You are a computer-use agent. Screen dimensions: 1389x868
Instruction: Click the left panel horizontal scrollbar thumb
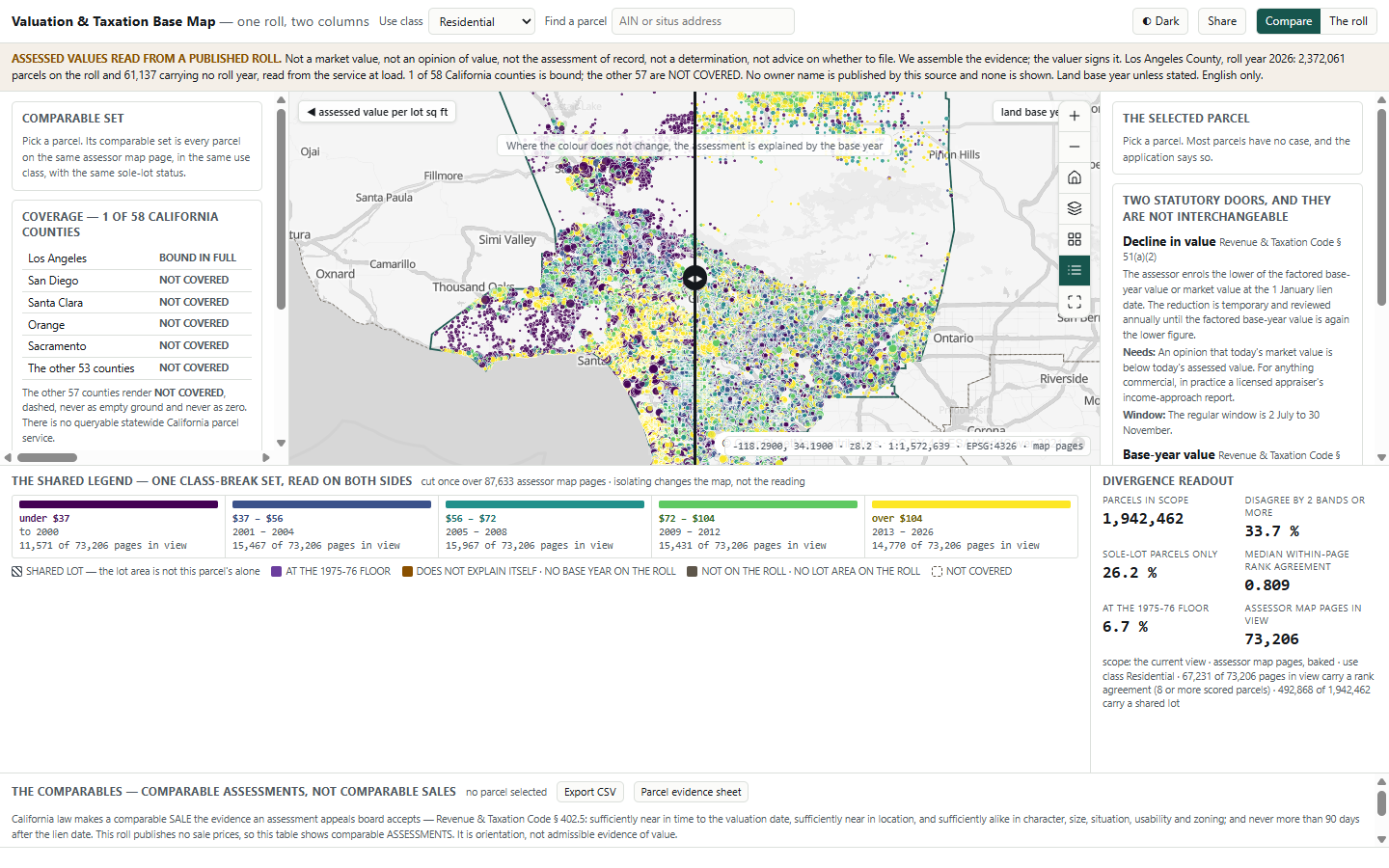tap(46, 457)
